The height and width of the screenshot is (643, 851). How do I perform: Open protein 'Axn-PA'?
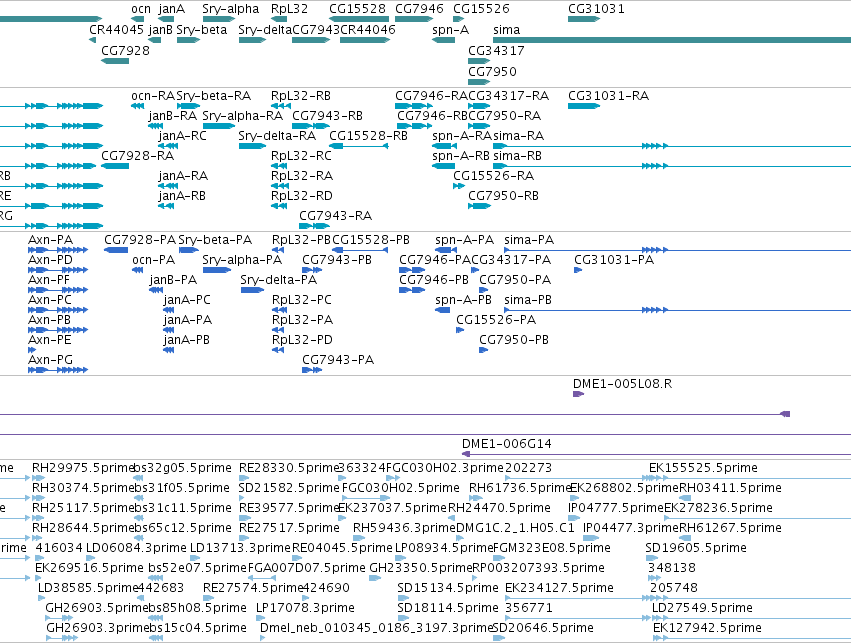pos(50,240)
